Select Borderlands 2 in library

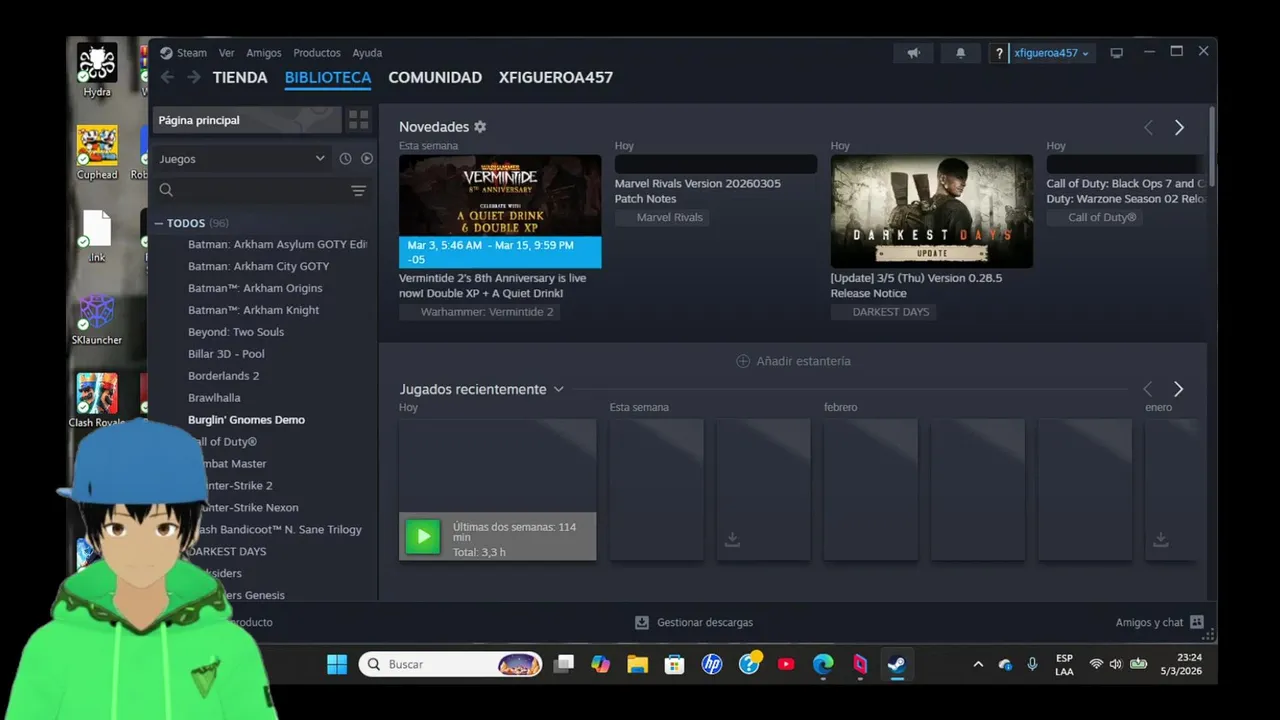(224, 376)
